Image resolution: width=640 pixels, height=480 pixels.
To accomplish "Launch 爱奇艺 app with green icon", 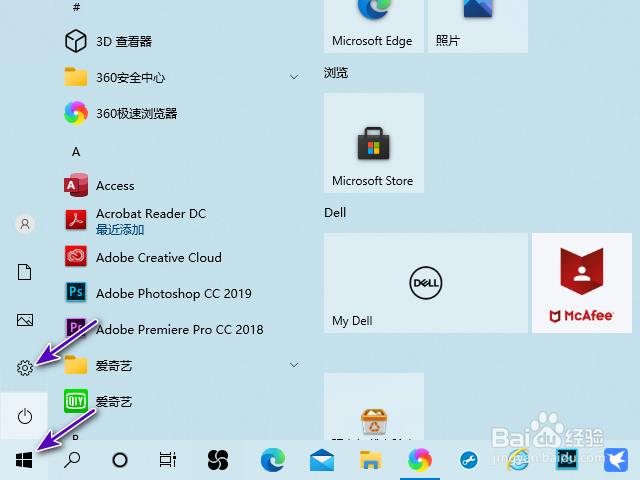I will point(181,402).
